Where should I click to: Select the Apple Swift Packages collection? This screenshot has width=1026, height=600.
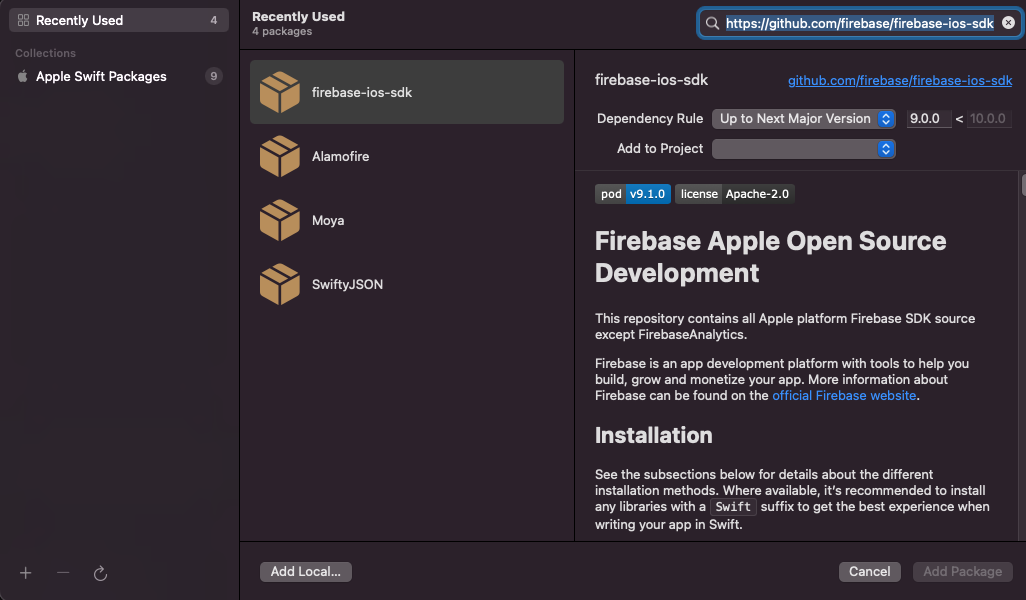pos(119,77)
